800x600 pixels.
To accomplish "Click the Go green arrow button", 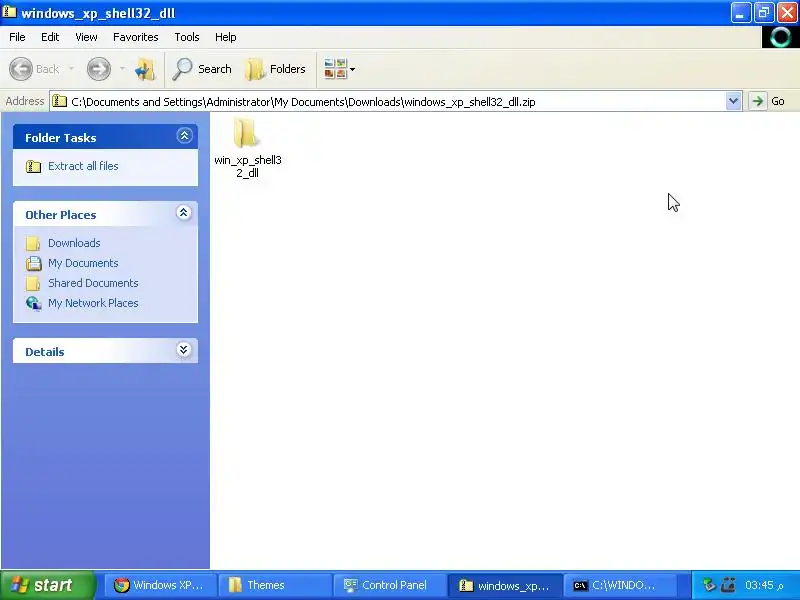I will click(x=758, y=101).
